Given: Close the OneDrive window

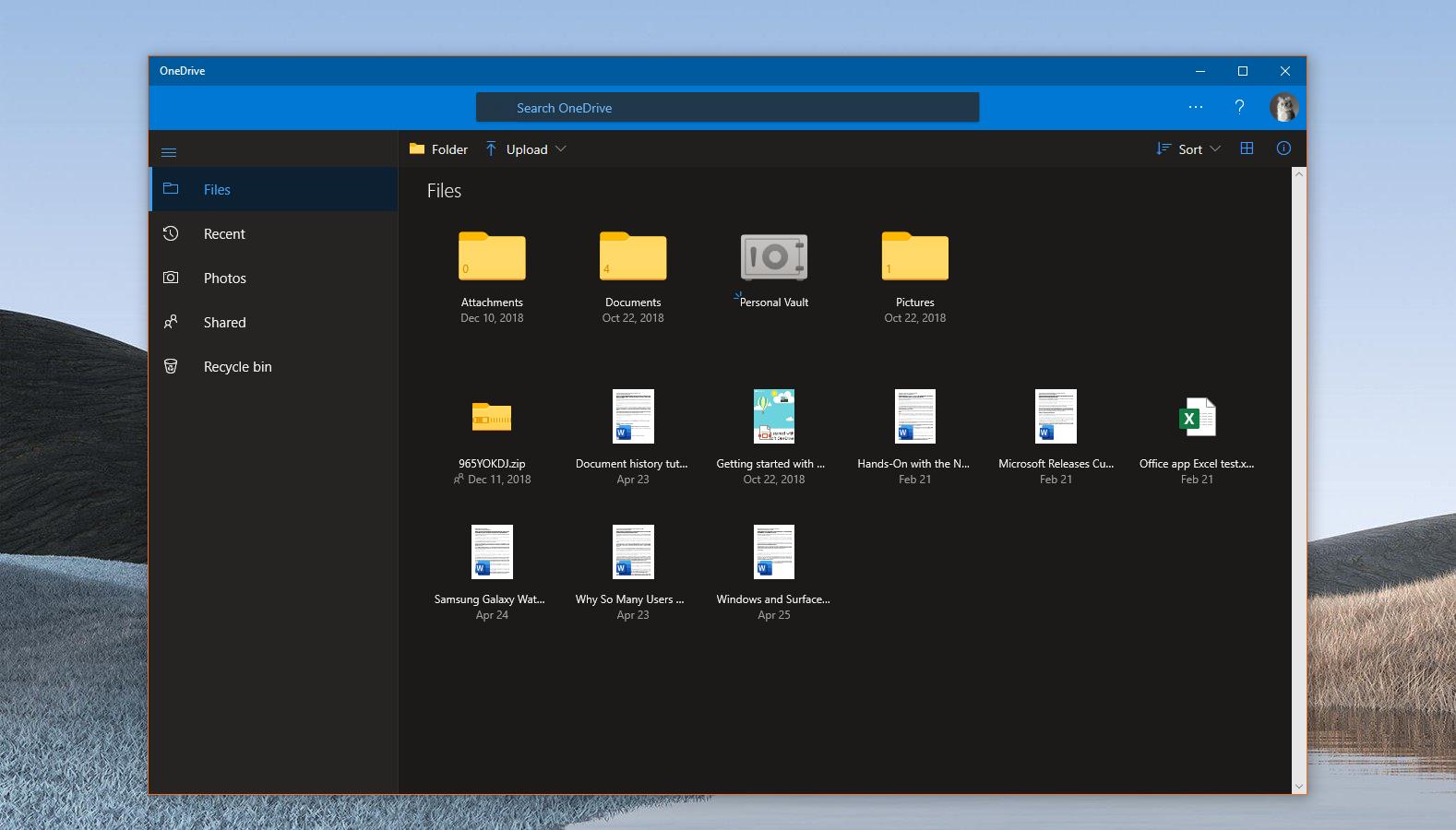Looking at the screenshot, I should (1285, 71).
